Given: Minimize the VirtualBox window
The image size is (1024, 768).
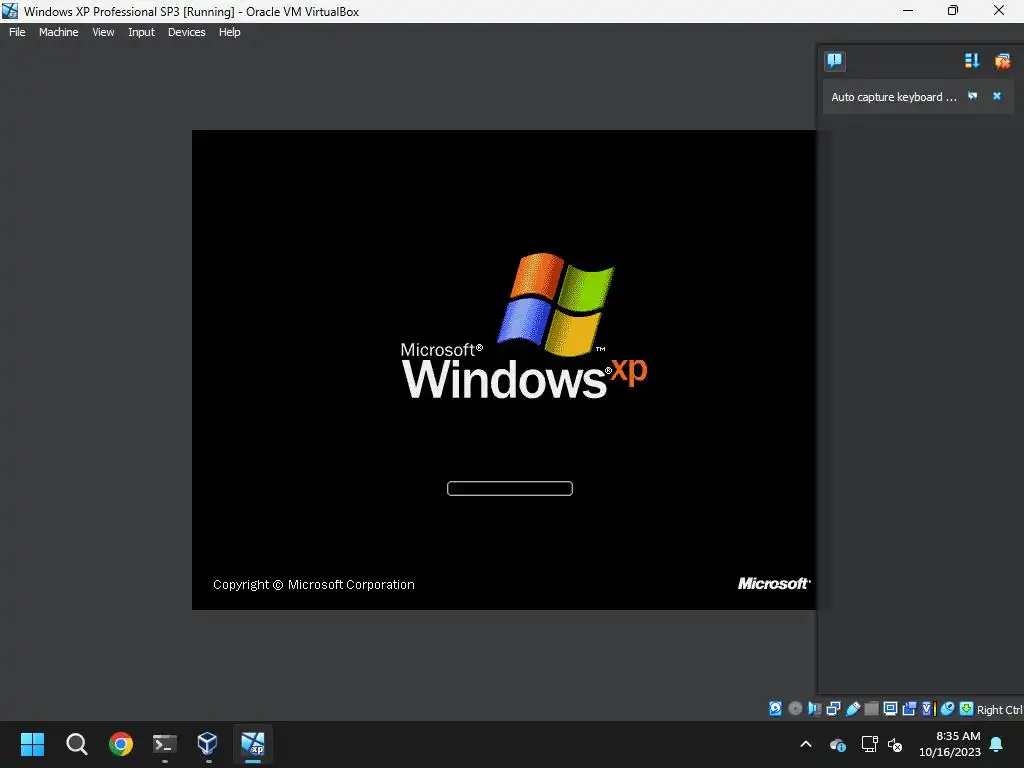Looking at the screenshot, I should pyautogui.click(x=908, y=11).
